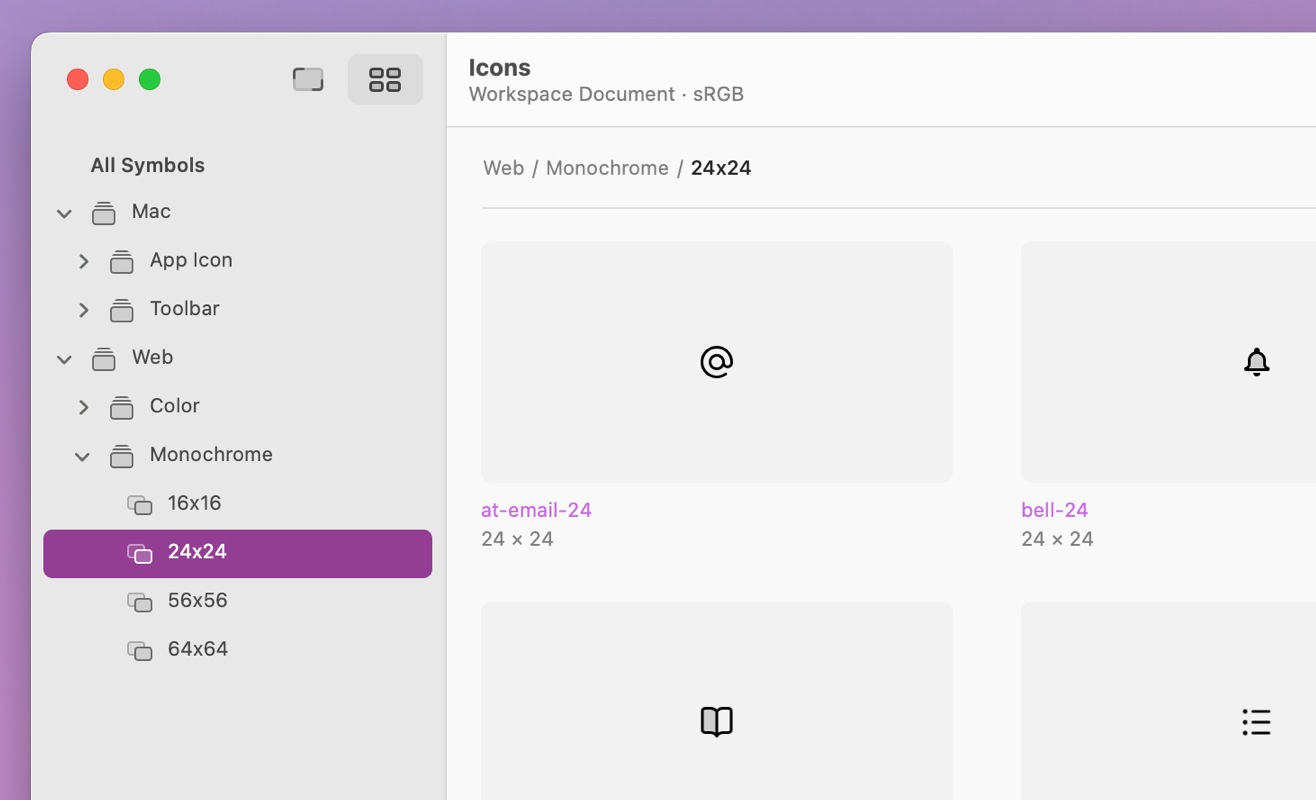Click Monochrome in the breadcrumb path
1316x800 pixels.
point(607,168)
